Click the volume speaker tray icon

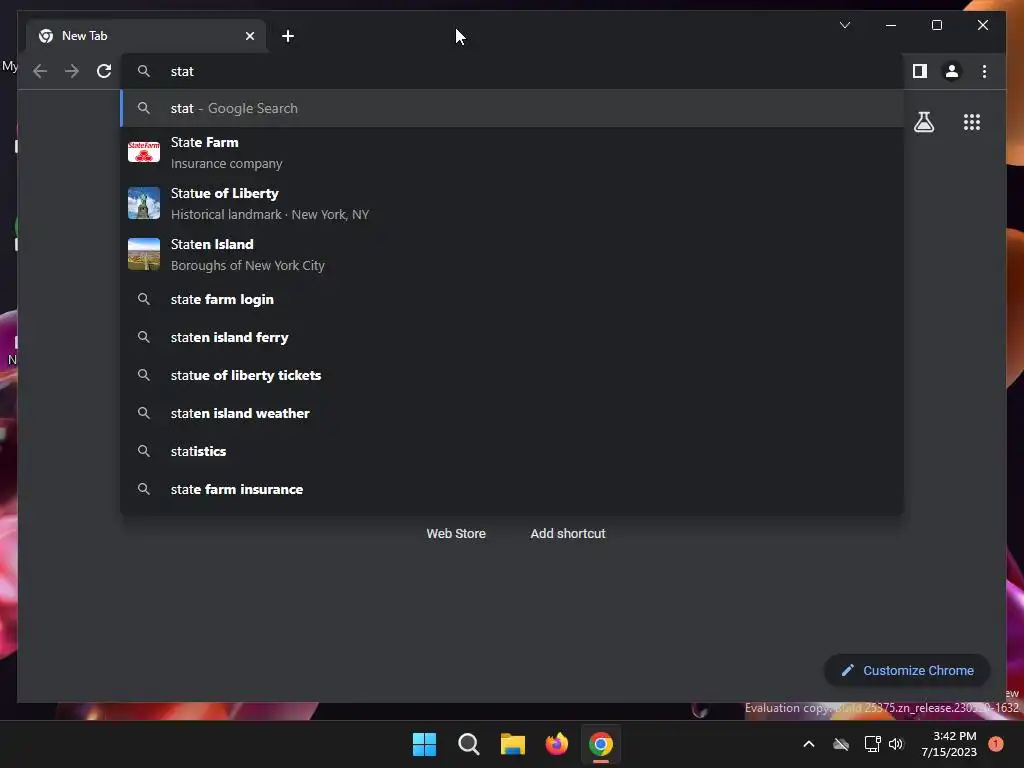pos(896,744)
